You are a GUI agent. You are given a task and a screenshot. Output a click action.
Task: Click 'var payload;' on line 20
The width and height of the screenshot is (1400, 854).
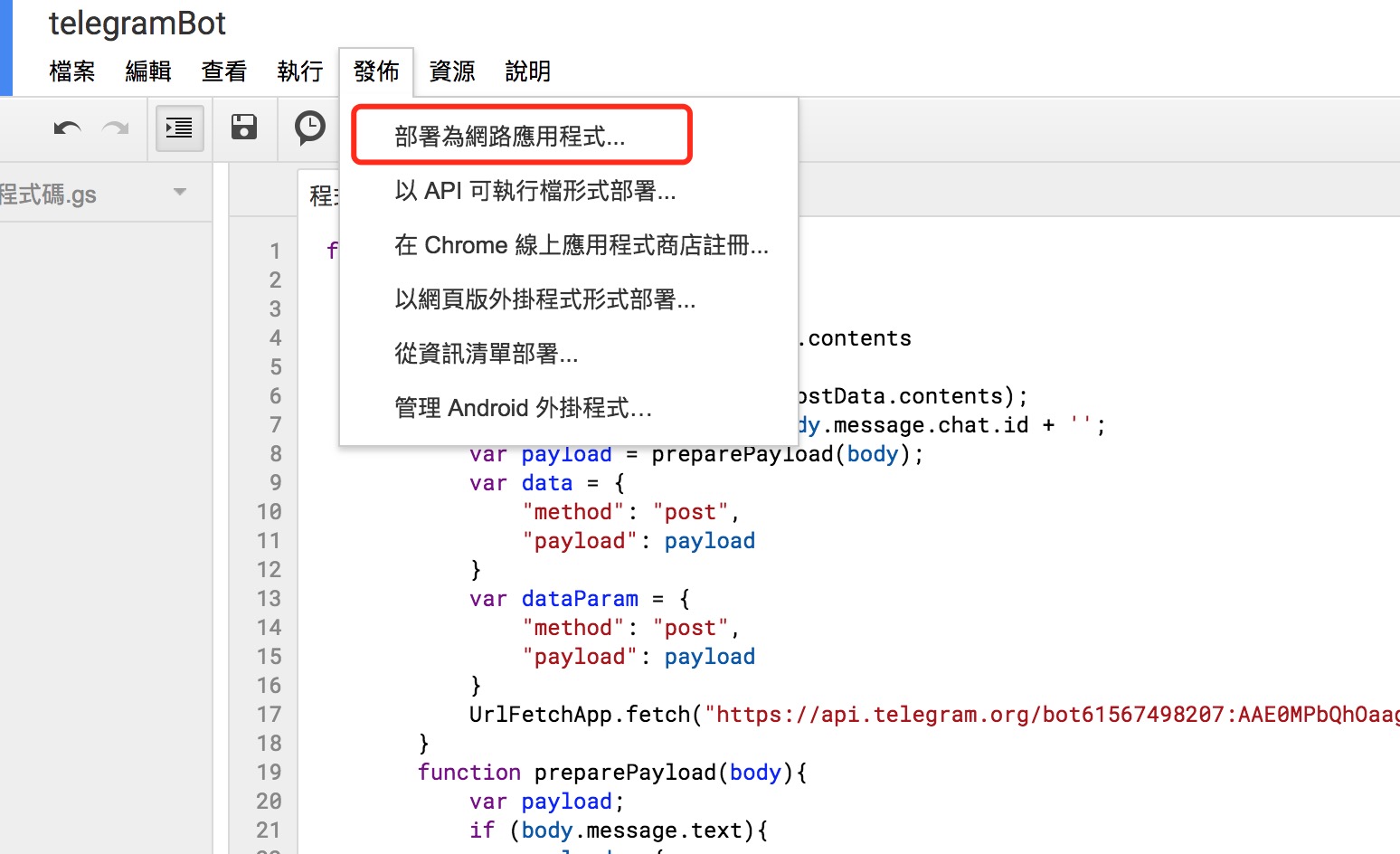[x=547, y=802]
